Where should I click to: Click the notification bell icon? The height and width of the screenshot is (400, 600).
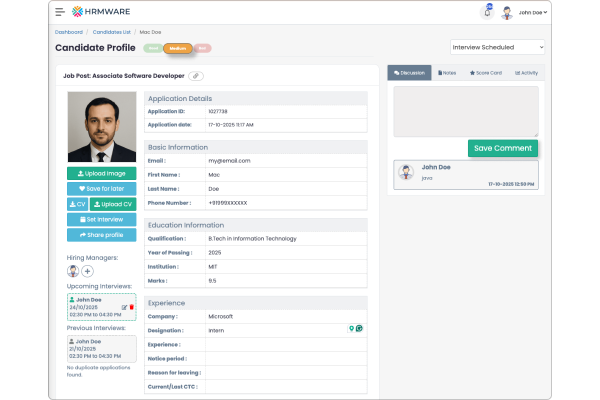point(487,12)
